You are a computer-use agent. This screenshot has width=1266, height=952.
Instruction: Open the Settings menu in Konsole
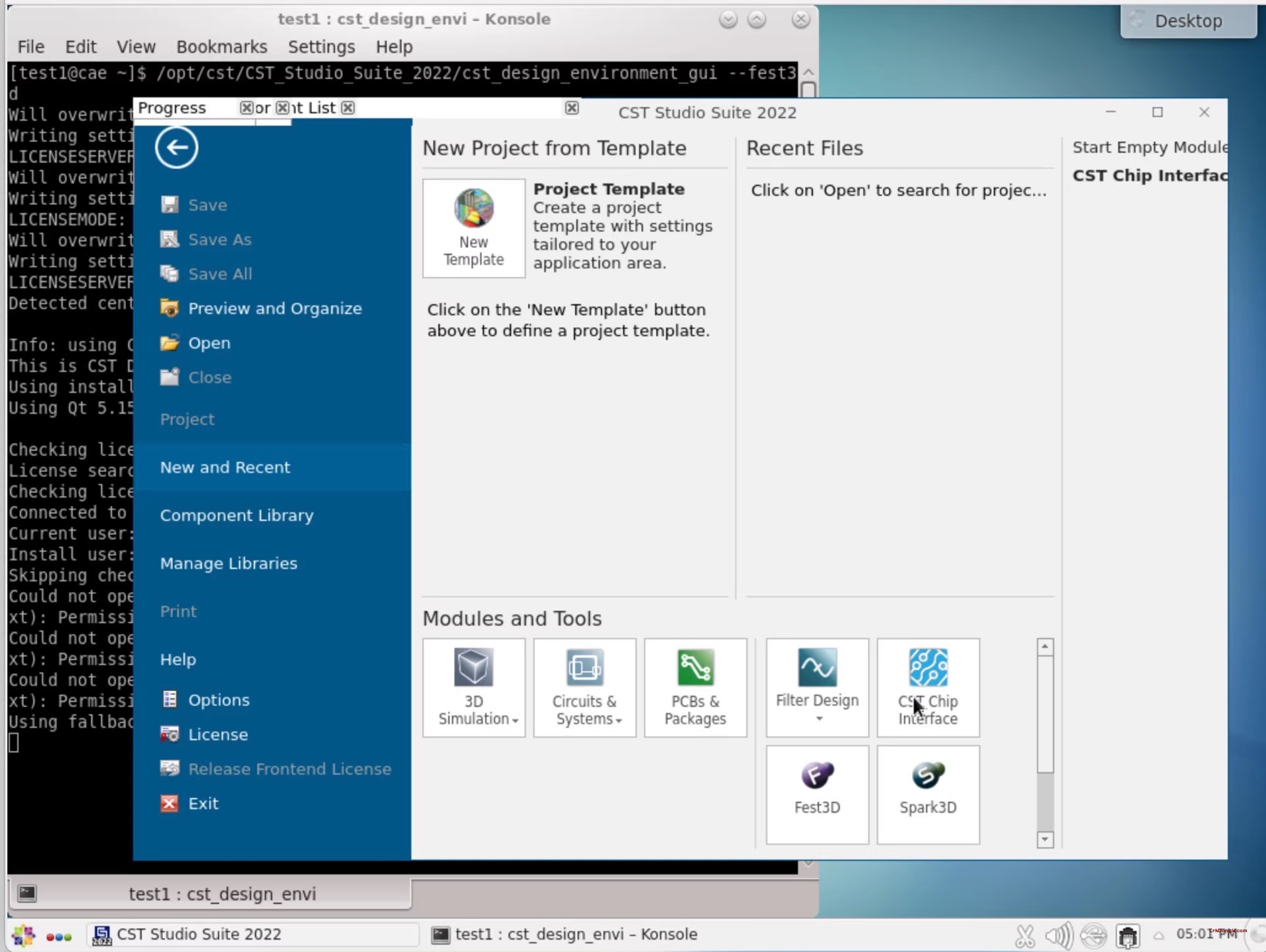click(x=321, y=46)
